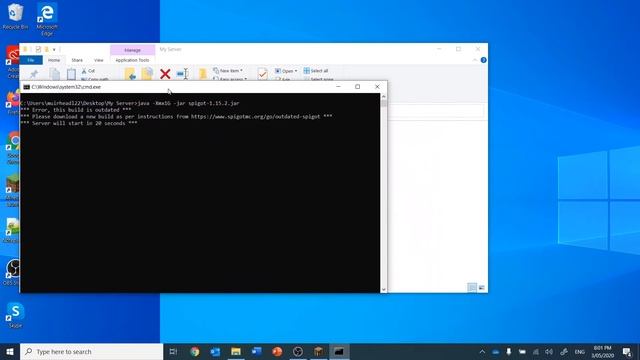
Task: Open the Recycle Bin desktop icon
Action: (16, 16)
